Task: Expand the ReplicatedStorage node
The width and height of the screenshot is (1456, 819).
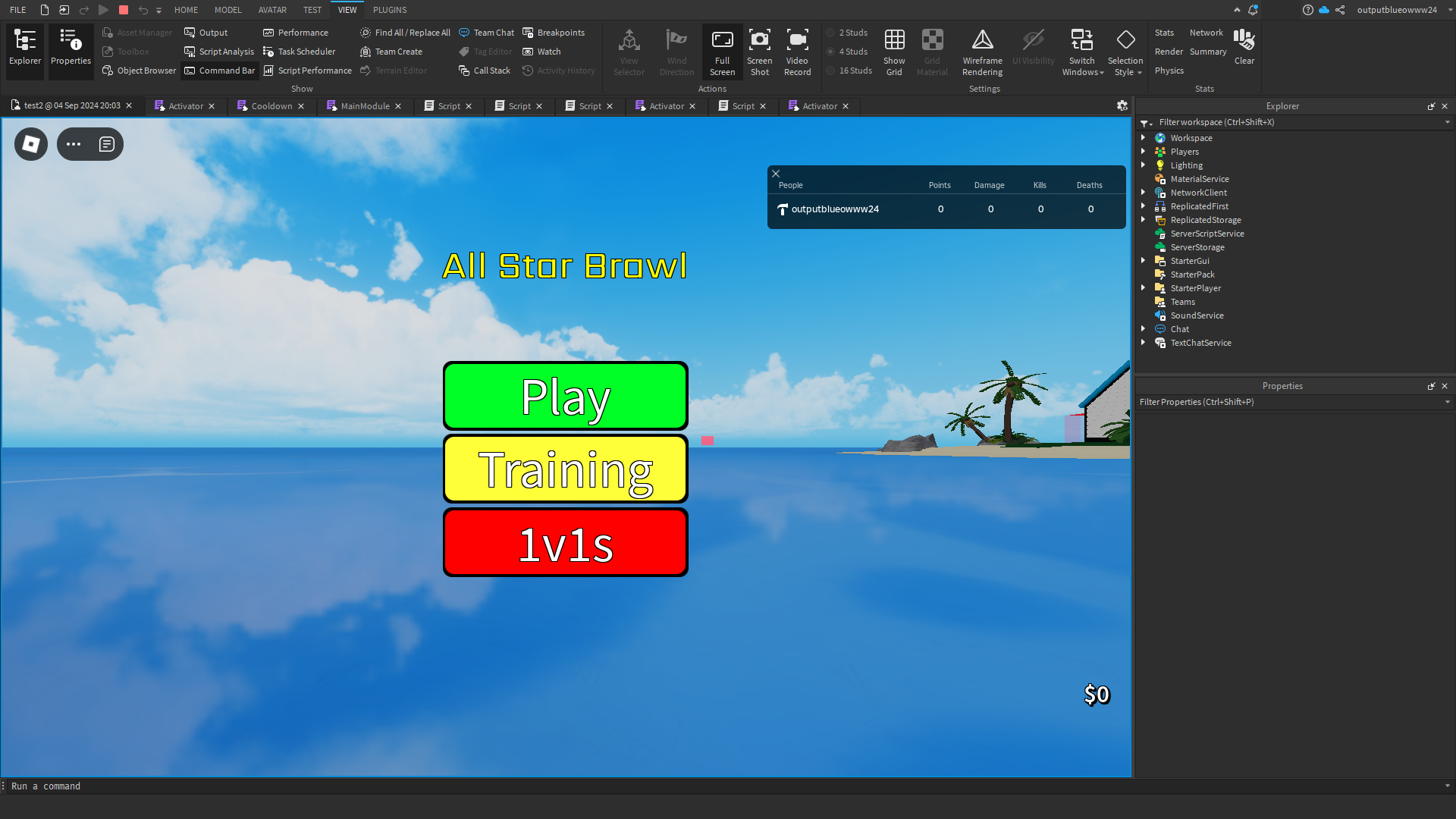Action: [x=1143, y=220]
